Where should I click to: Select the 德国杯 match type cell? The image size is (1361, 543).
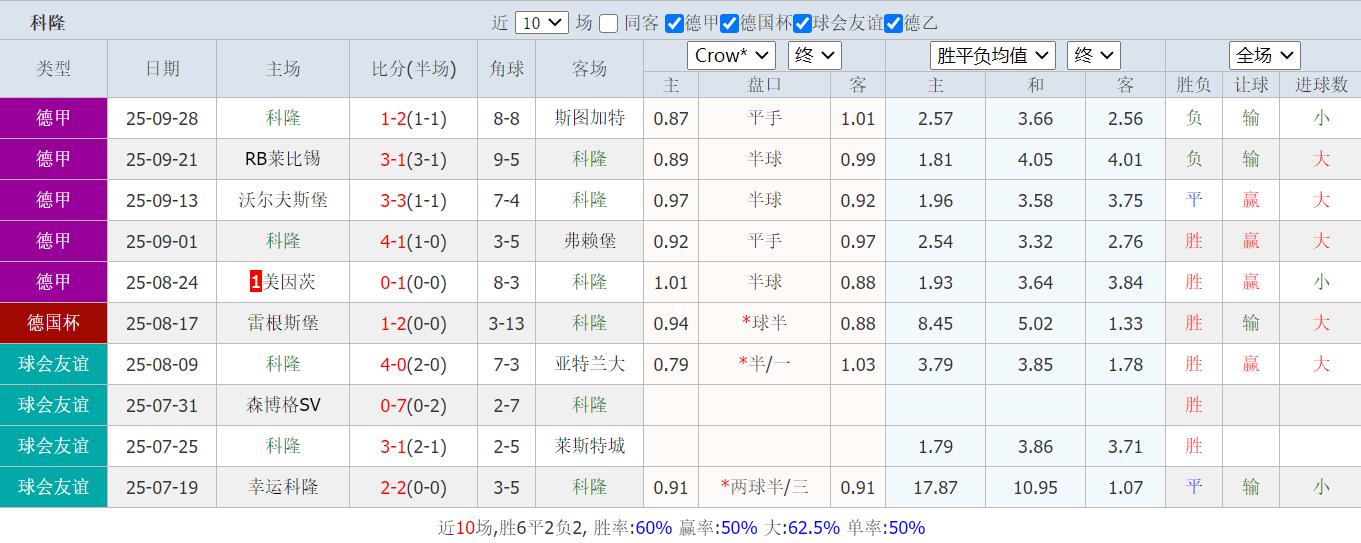53,323
